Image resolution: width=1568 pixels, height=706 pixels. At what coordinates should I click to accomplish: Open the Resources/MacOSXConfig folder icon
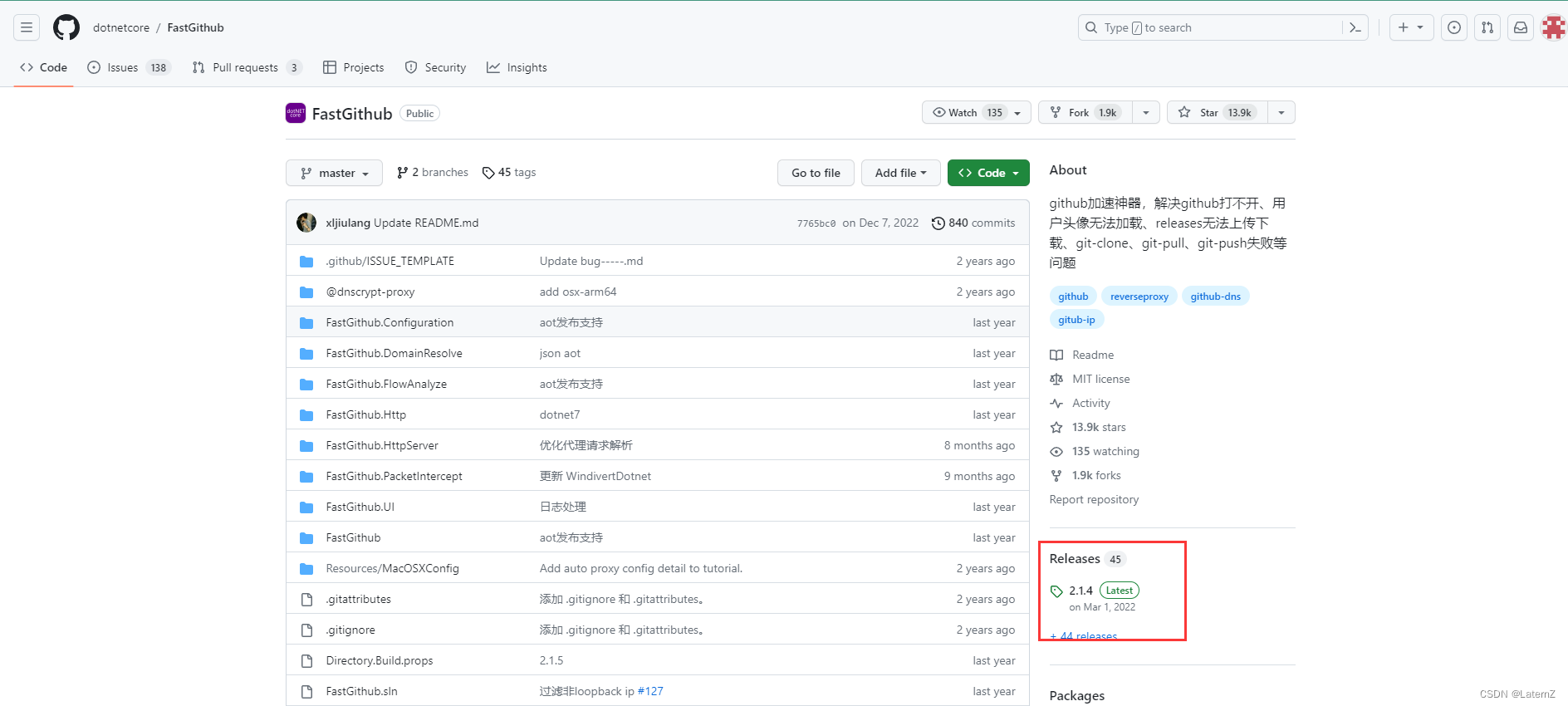306,568
